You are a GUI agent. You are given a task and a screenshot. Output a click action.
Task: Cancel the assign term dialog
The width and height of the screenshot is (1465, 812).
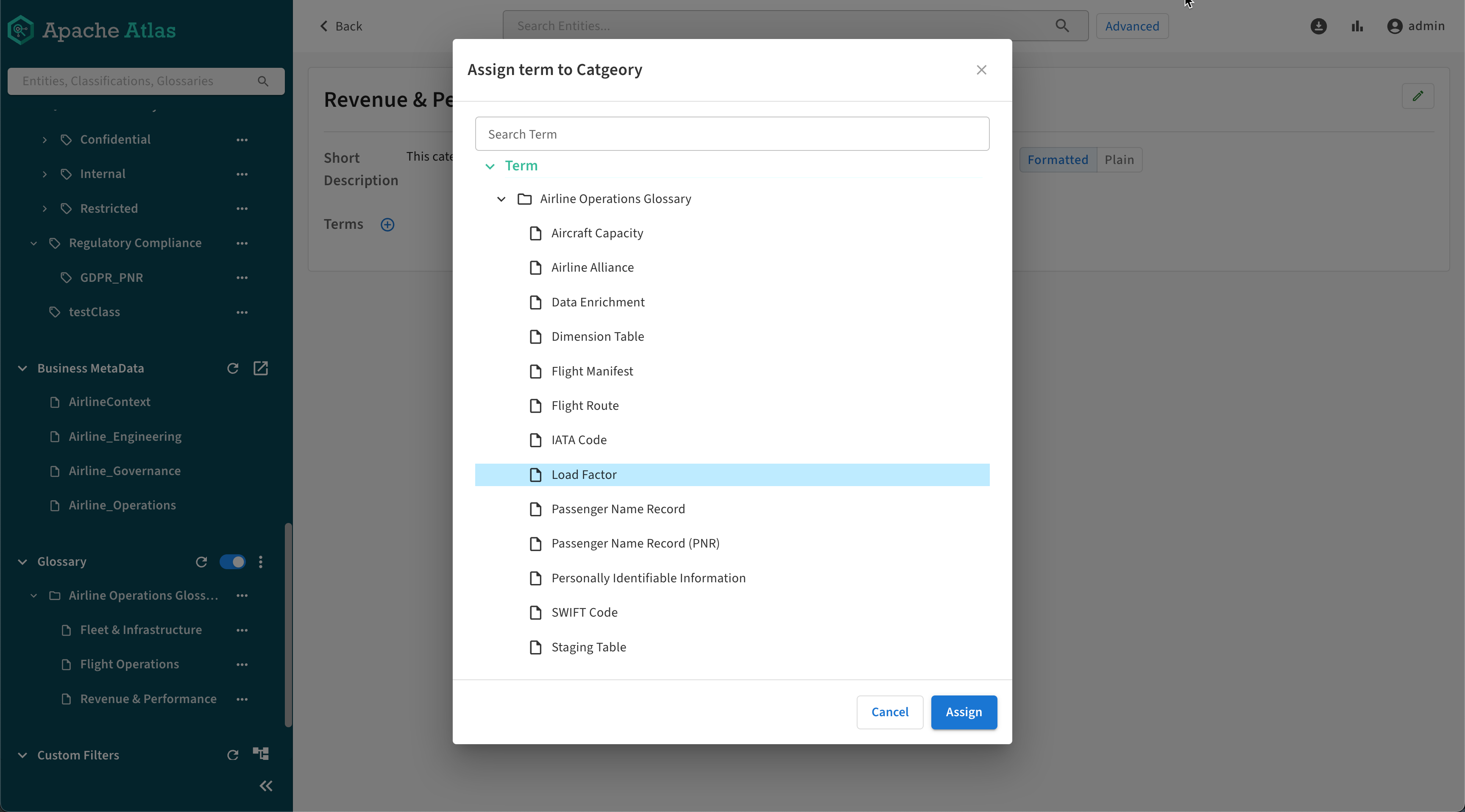coord(889,712)
